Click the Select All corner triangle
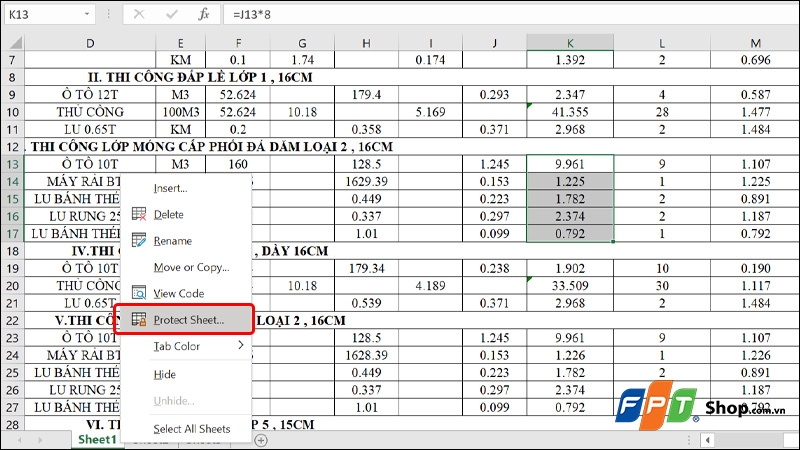Viewport: 800px width, 450px height. point(15,42)
